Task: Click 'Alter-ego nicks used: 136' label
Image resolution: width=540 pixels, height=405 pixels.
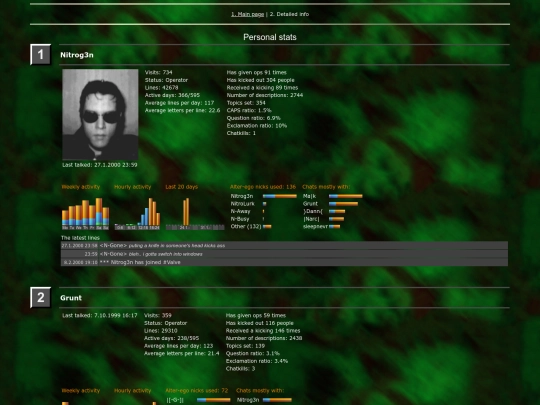Action: point(263,187)
